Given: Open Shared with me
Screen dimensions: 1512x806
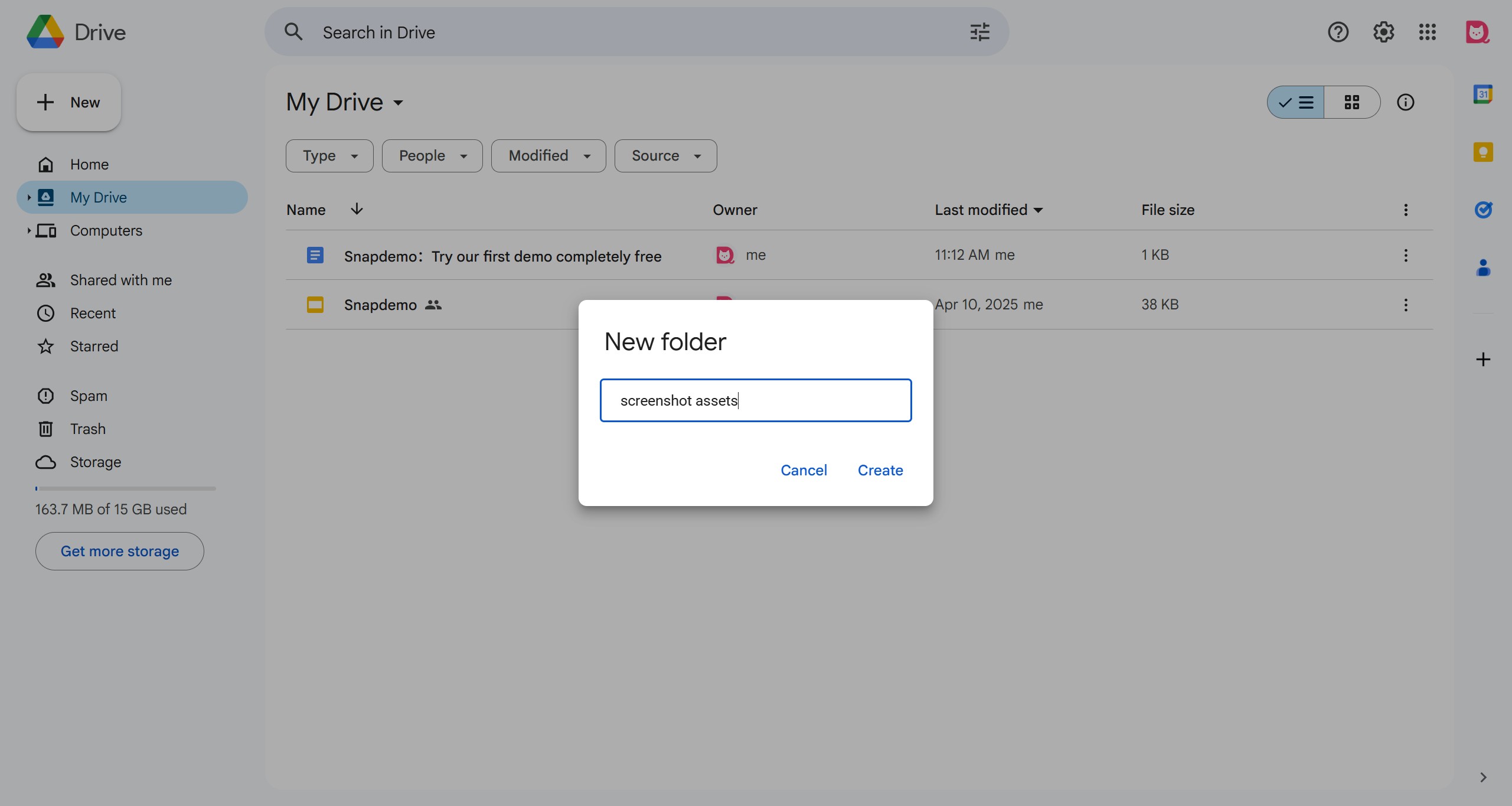Looking at the screenshot, I should coord(132,280).
